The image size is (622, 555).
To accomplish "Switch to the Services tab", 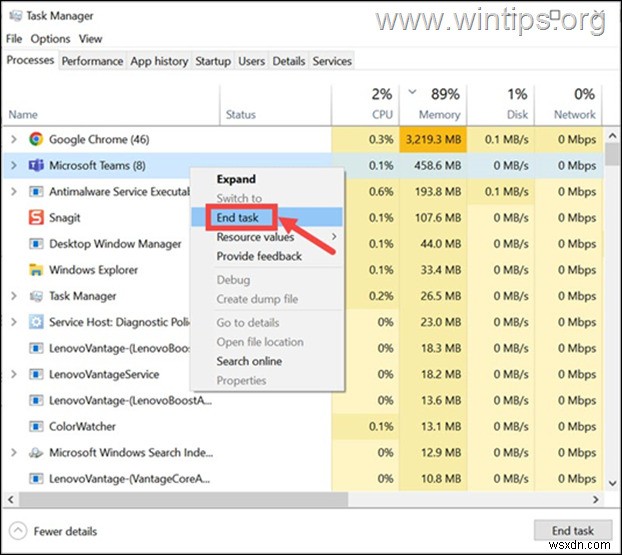I will (x=332, y=61).
